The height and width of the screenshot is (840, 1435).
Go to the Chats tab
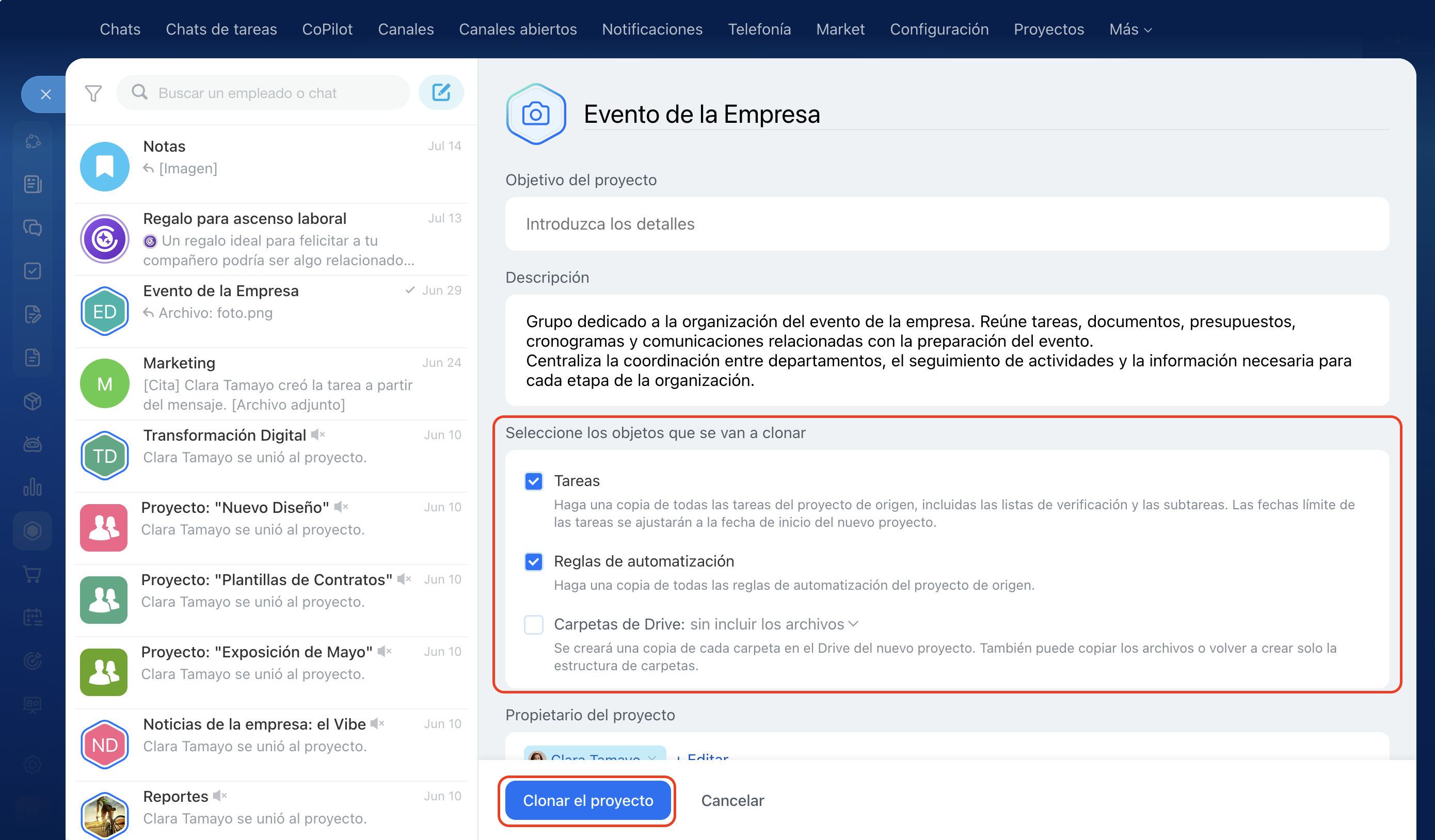[120, 29]
